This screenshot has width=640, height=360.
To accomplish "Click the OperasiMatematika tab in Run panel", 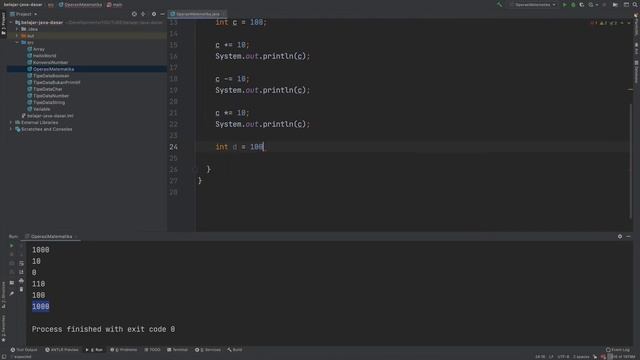I will click(51, 236).
